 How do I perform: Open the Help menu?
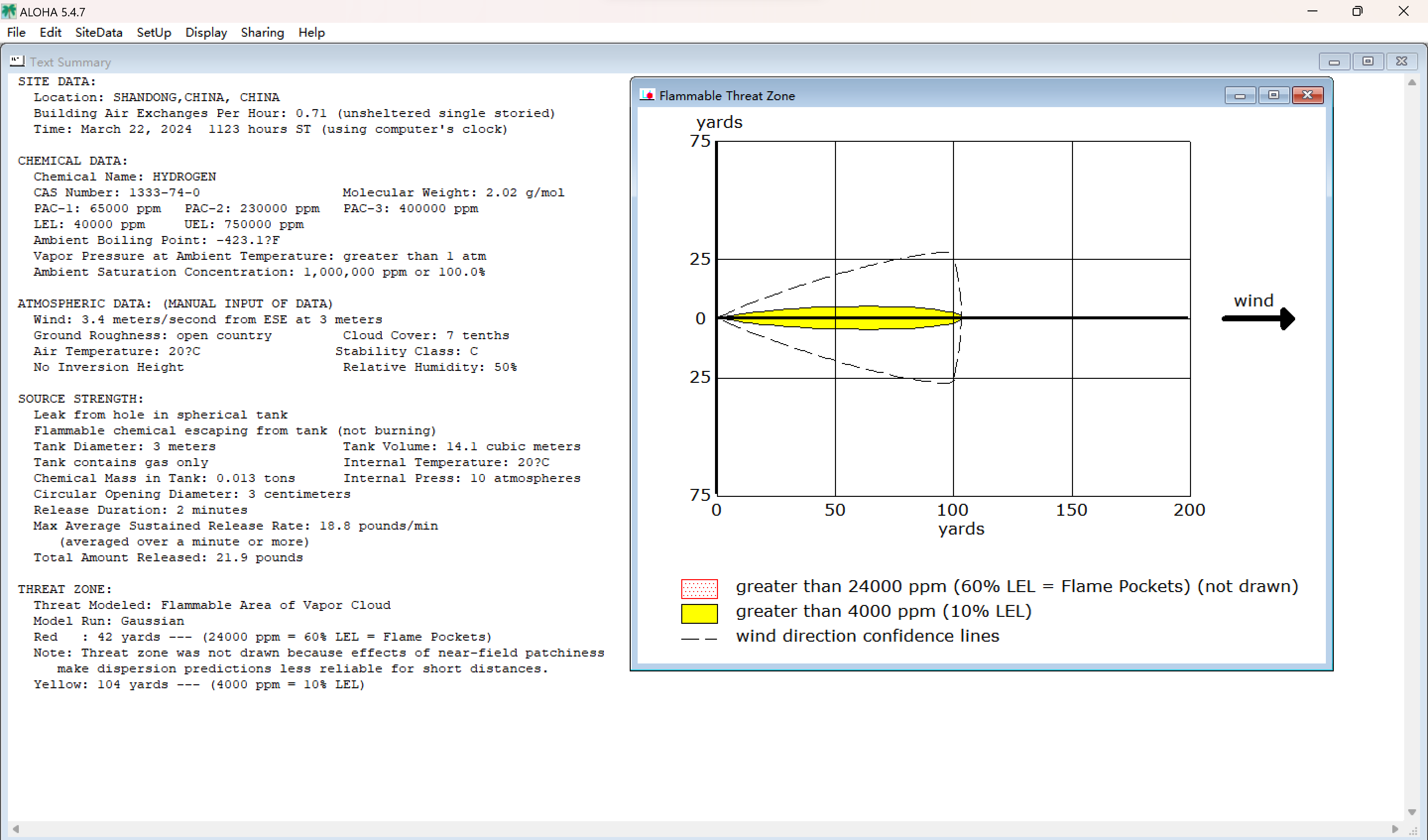pos(312,32)
